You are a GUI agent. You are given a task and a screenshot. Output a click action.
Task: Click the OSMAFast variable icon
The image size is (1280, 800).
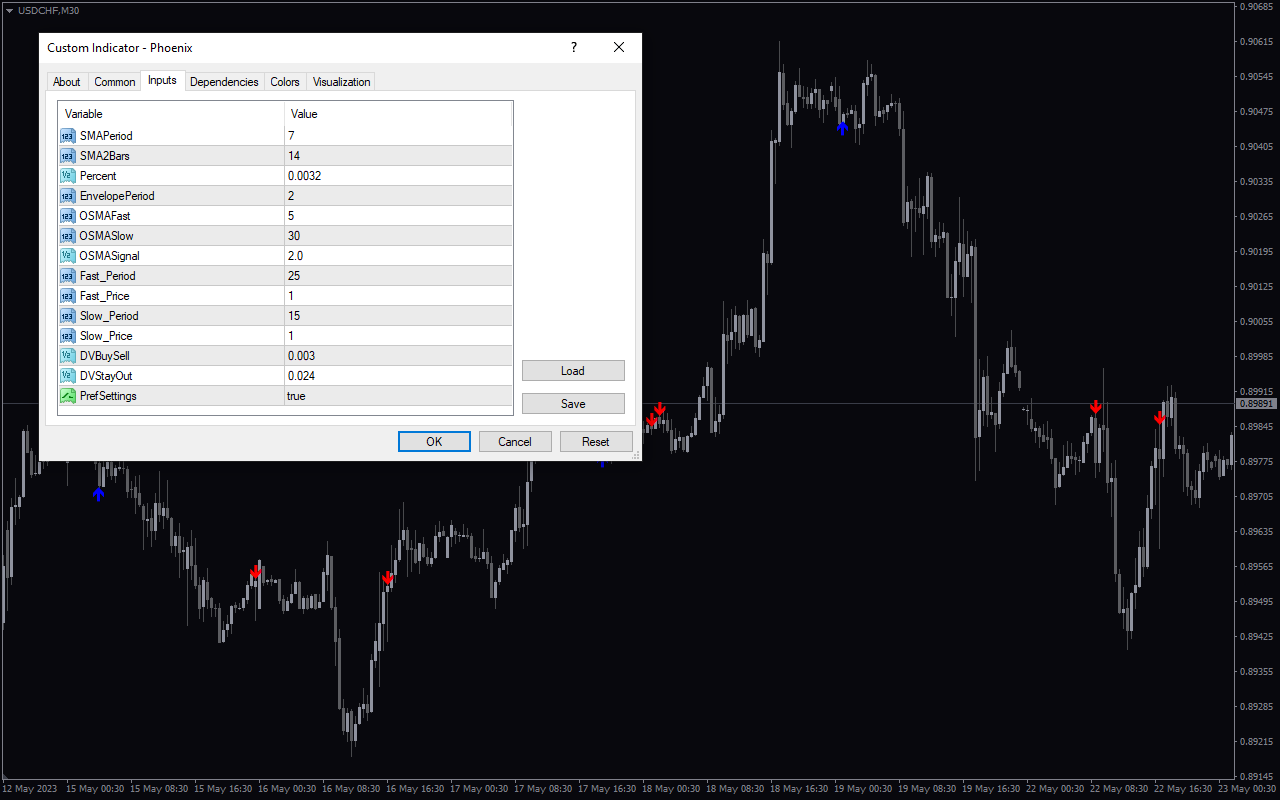(x=68, y=216)
